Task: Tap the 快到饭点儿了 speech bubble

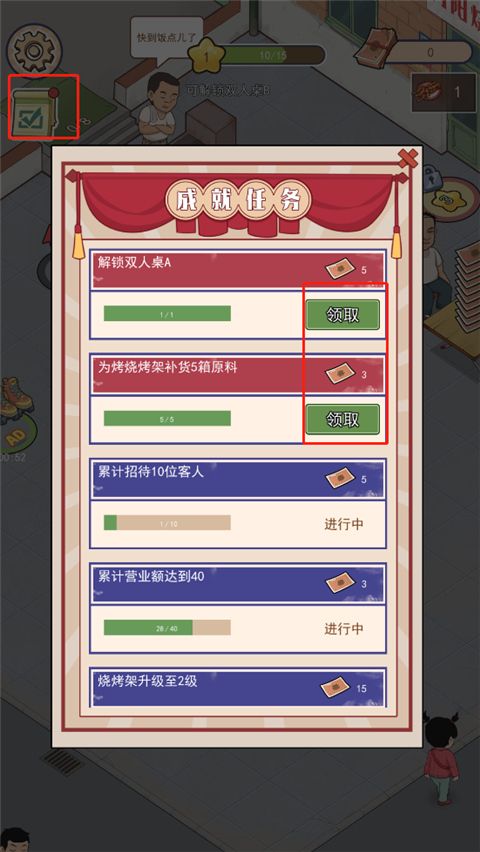Action: [166, 40]
